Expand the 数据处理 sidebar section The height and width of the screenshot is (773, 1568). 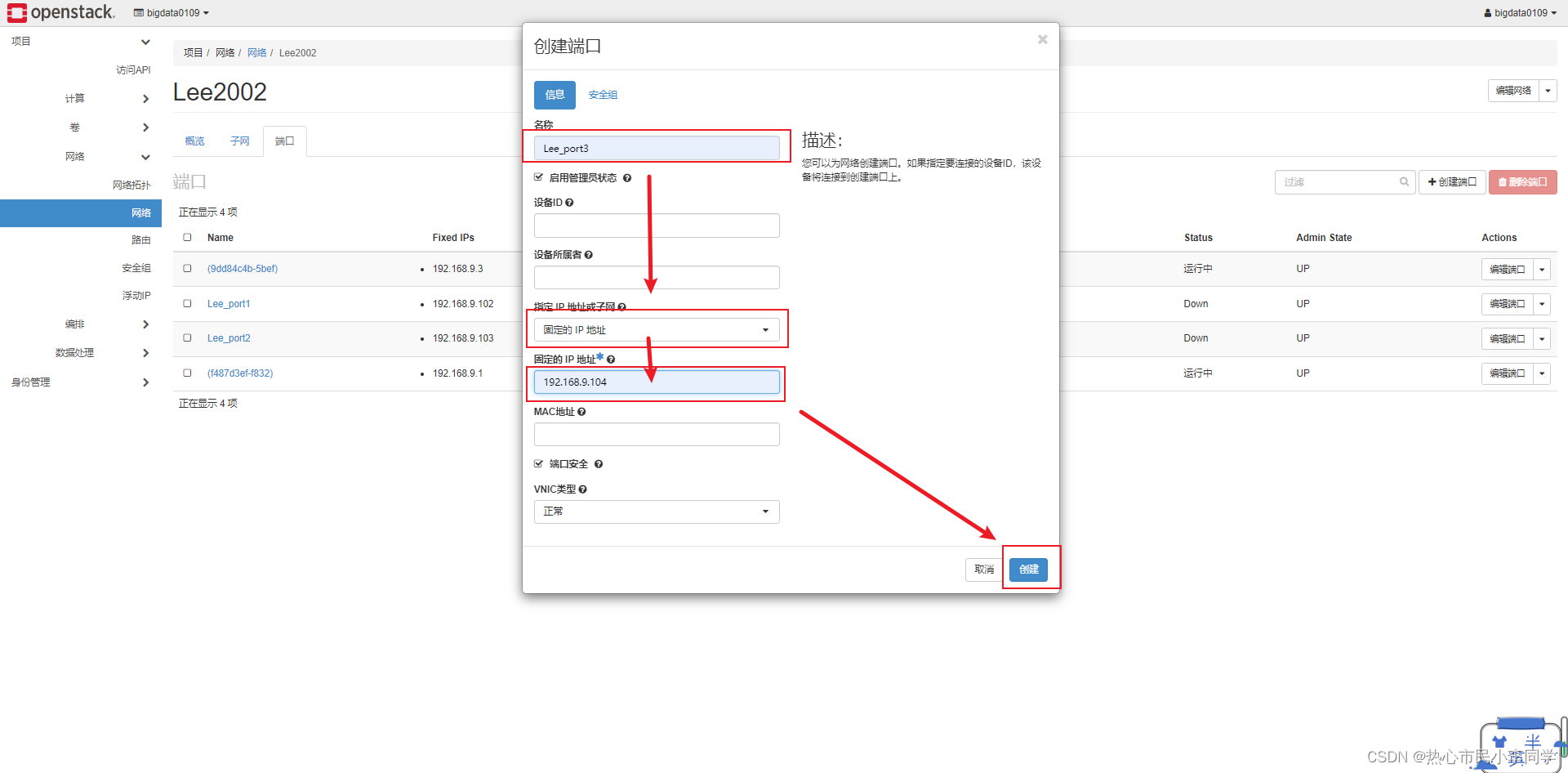pos(145,353)
